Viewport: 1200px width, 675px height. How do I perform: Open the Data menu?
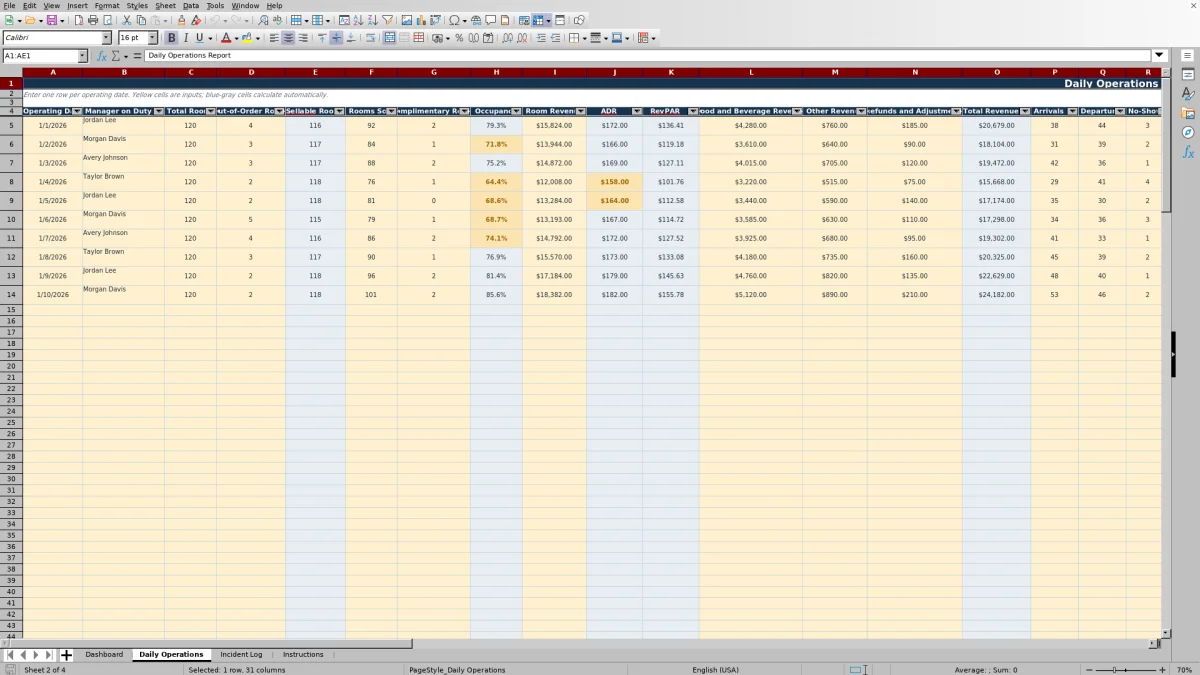click(190, 5)
